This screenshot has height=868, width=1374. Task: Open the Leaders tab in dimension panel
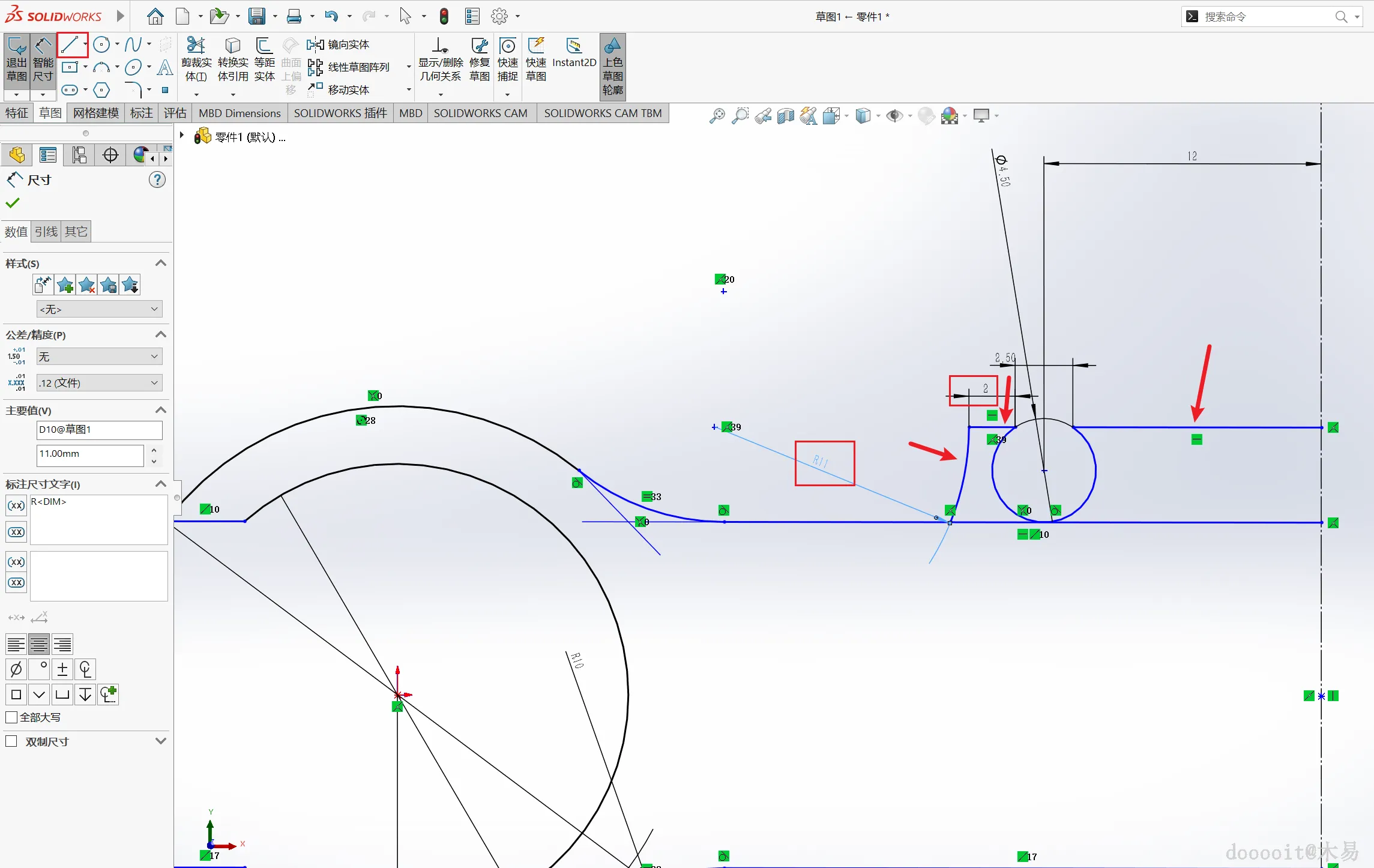pyautogui.click(x=46, y=232)
